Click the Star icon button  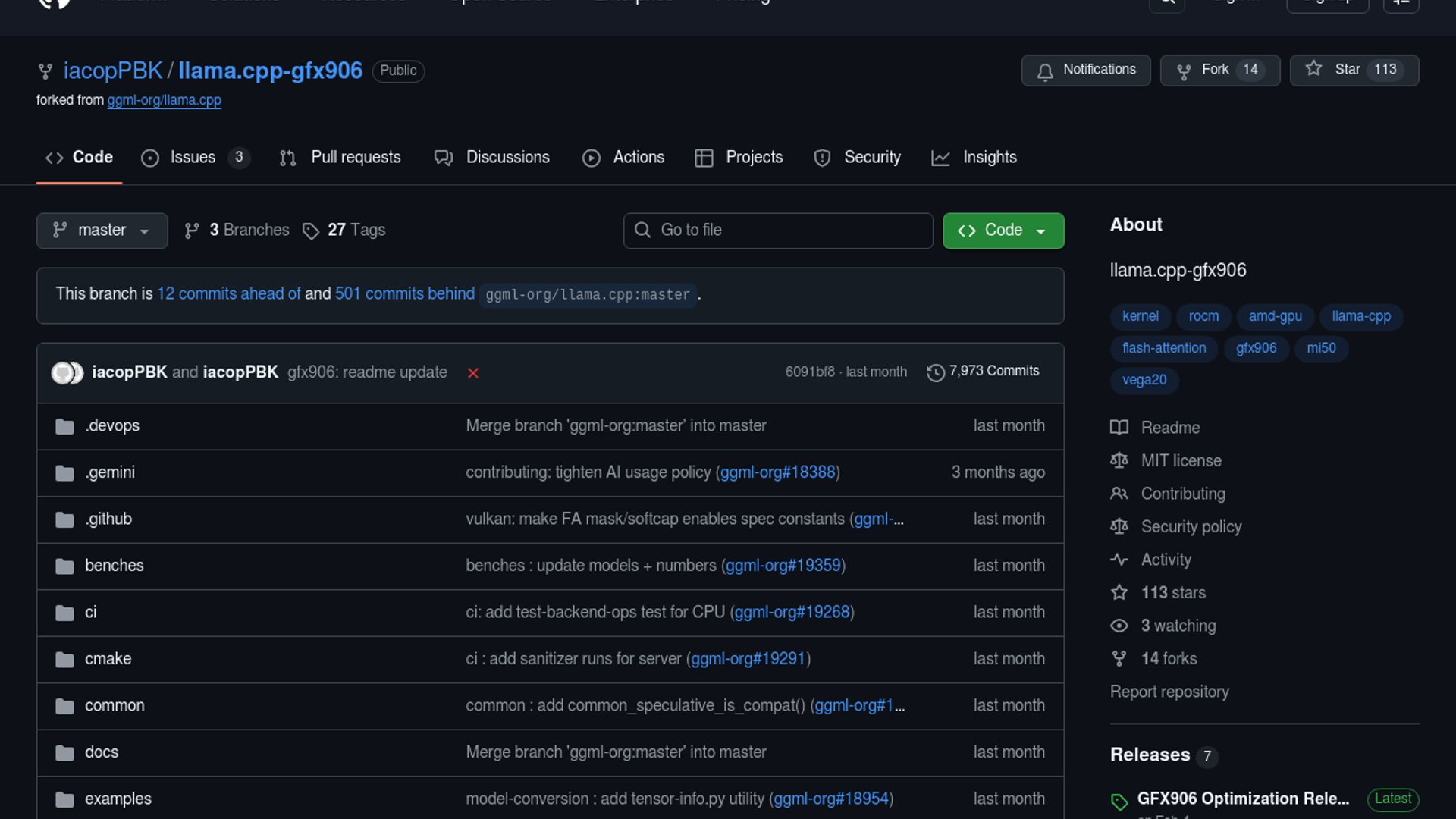[x=1313, y=69]
